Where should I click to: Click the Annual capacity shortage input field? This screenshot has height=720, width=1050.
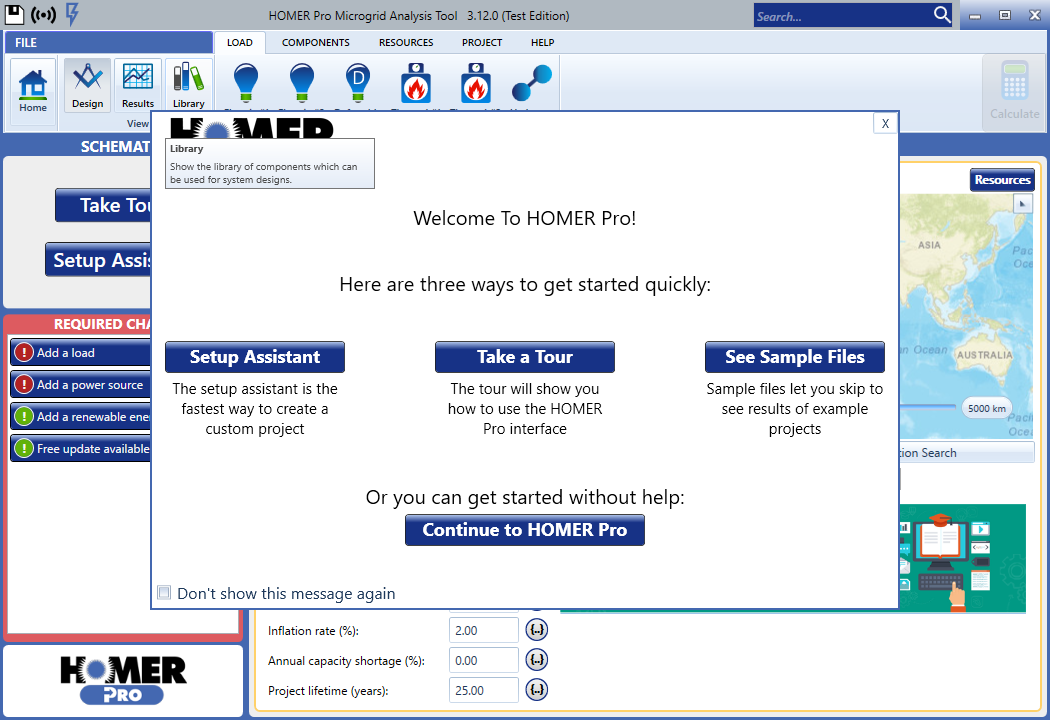(484, 660)
